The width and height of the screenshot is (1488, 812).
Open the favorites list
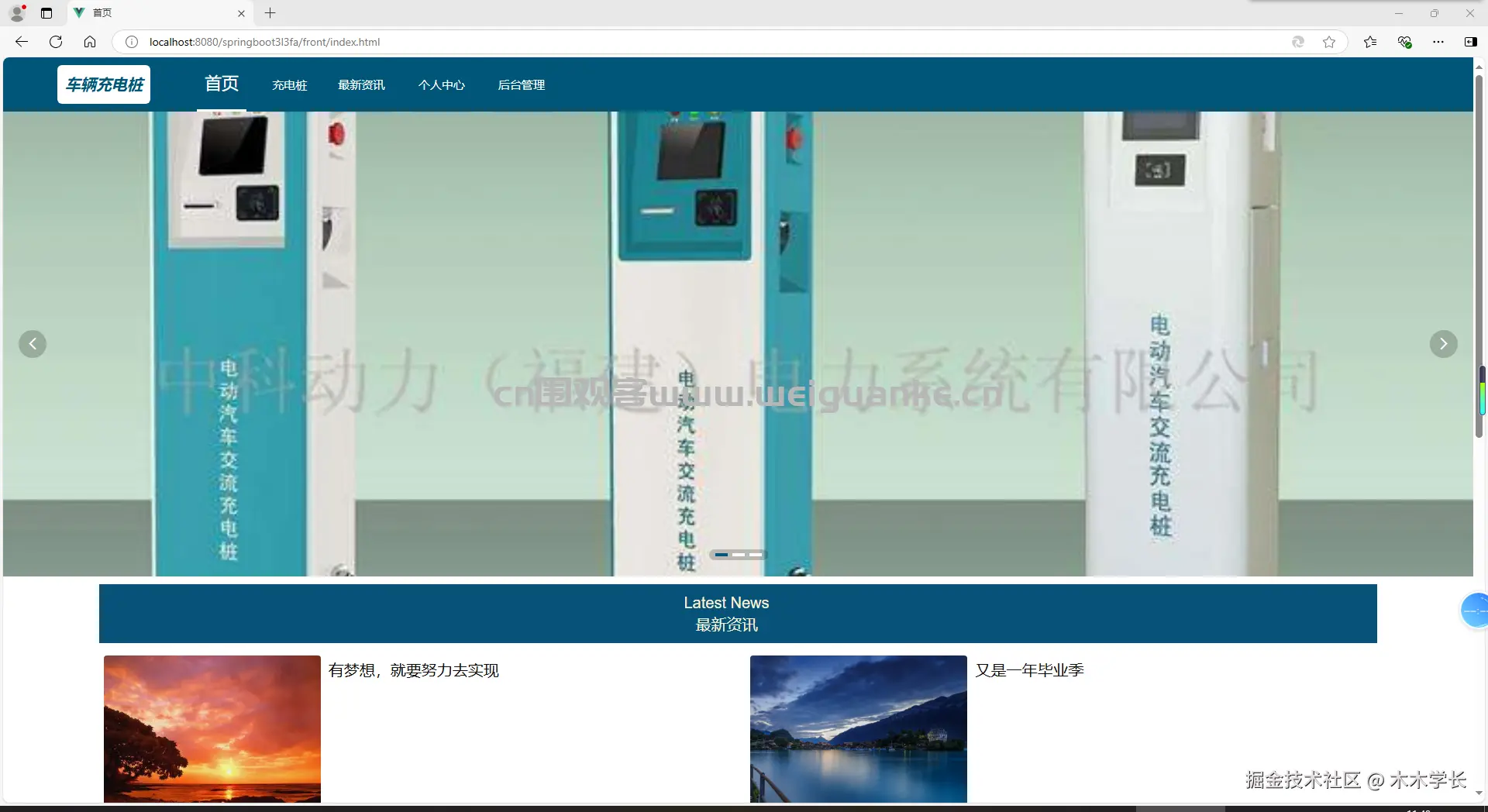(x=1370, y=42)
